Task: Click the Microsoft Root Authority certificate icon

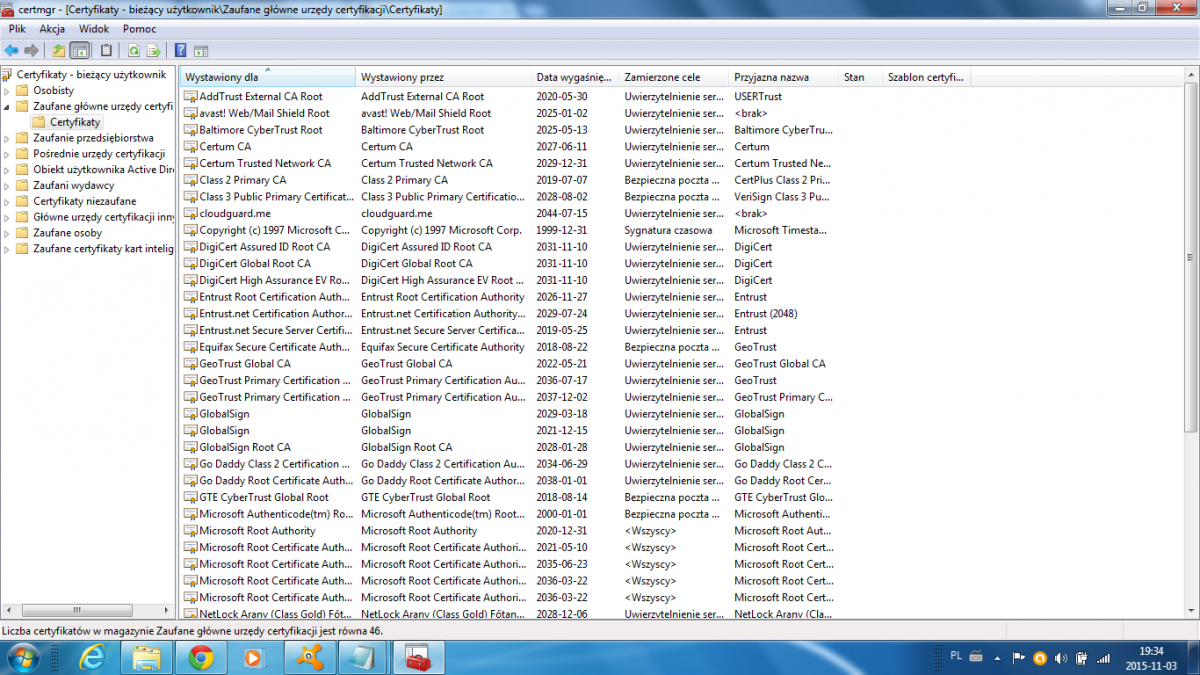Action: pyautogui.click(x=190, y=531)
